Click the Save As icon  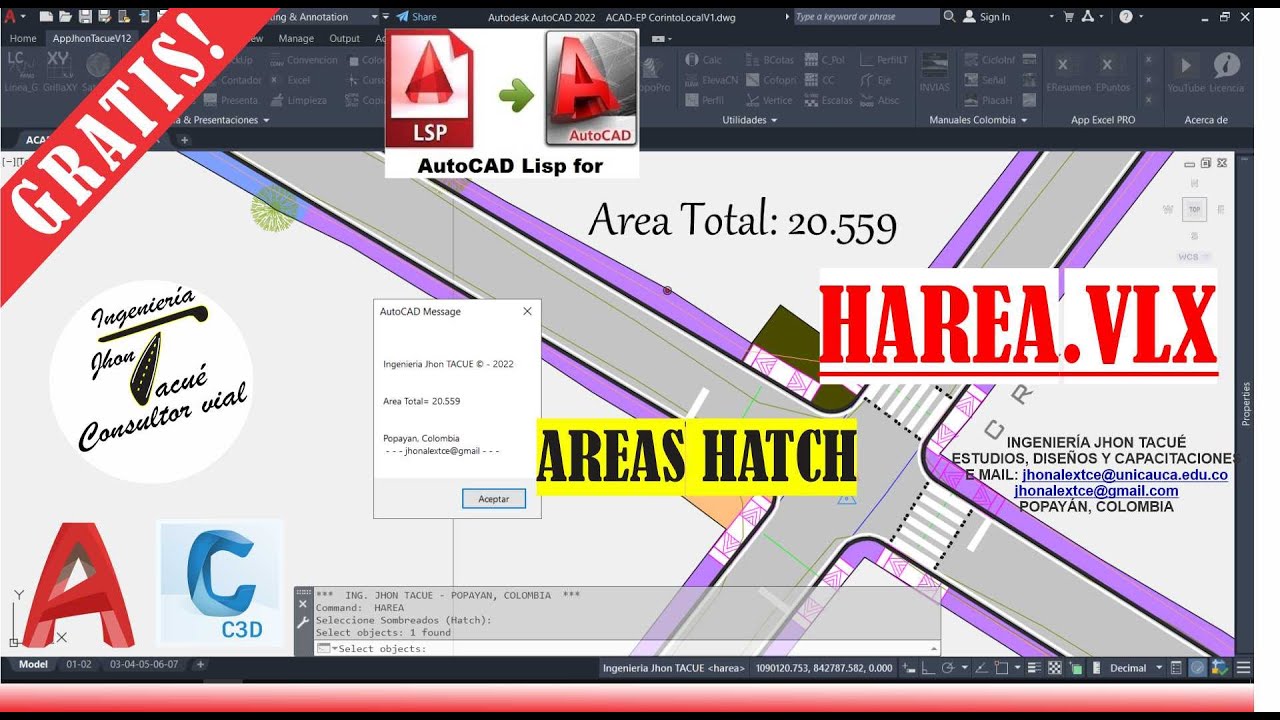(x=104, y=17)
